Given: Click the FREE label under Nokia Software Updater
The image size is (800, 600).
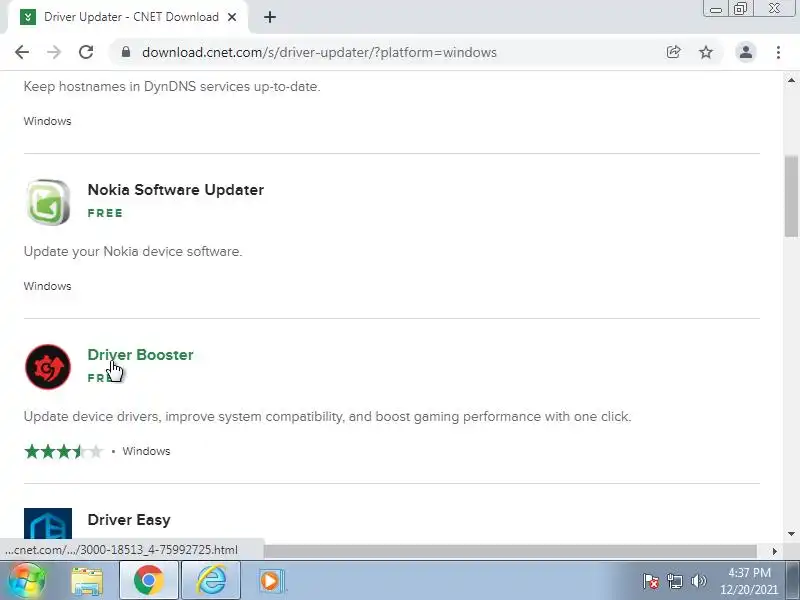Looking at the screenshot, I should pos(105,213).
